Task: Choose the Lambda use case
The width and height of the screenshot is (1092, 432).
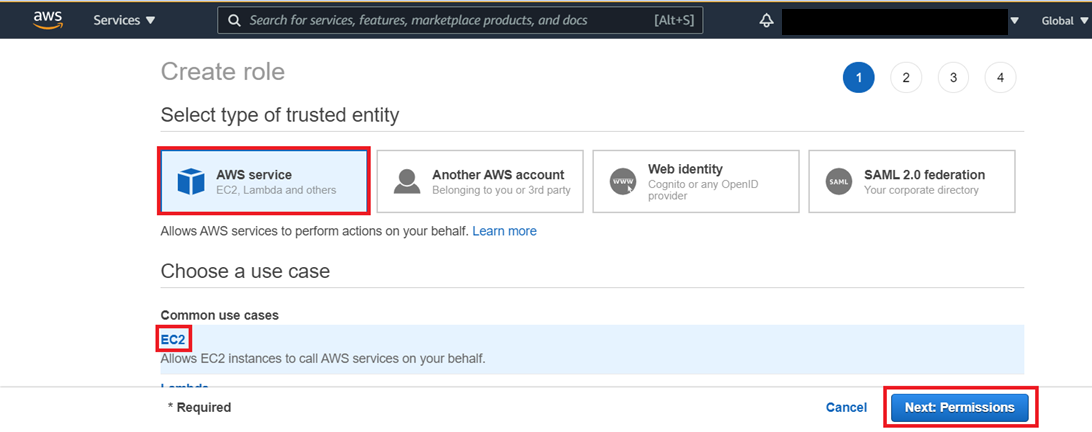Action: click(x=185, y=385)
